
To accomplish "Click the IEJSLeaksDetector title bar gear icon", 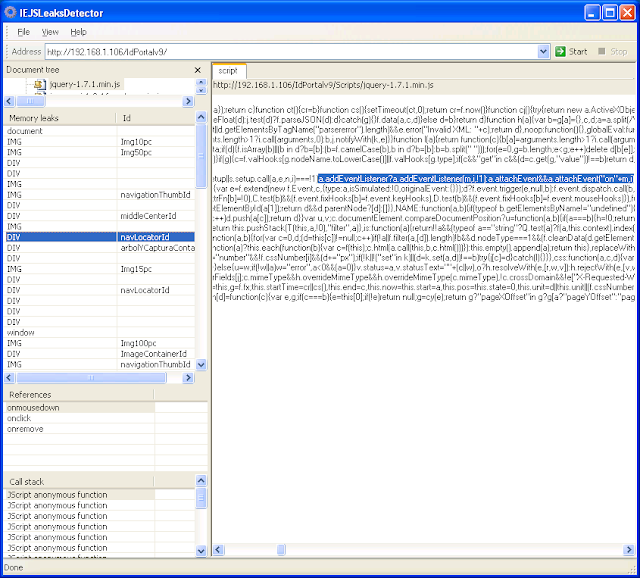I will click(x=10, y=13).
